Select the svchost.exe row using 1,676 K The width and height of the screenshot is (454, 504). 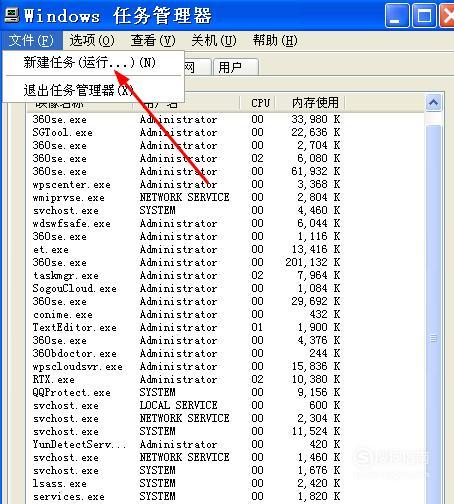[x=187, y=470]
